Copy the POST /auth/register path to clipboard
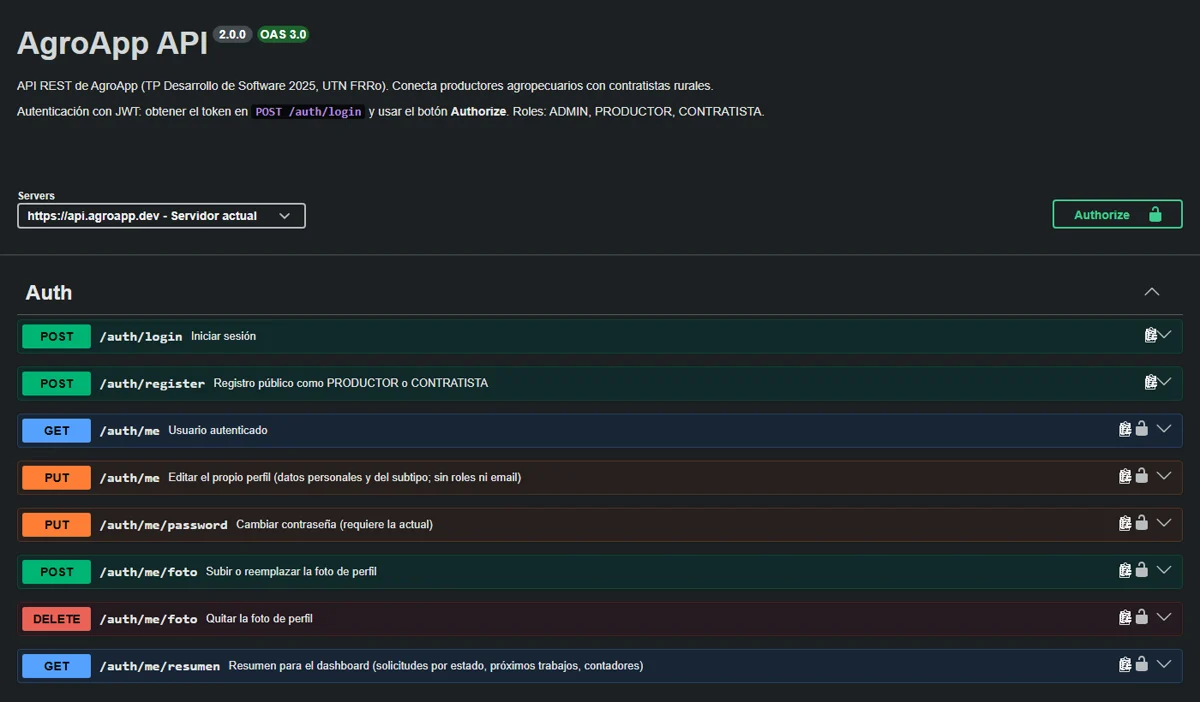 click(1151, 383)
